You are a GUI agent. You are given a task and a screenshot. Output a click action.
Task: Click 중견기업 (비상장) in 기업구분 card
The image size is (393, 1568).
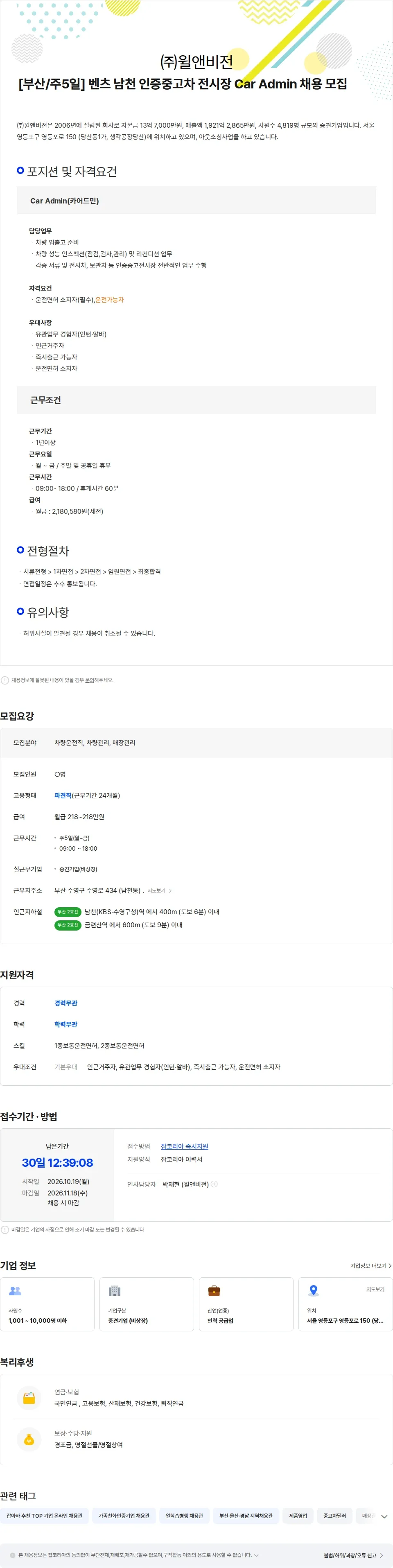point(128,1321)
